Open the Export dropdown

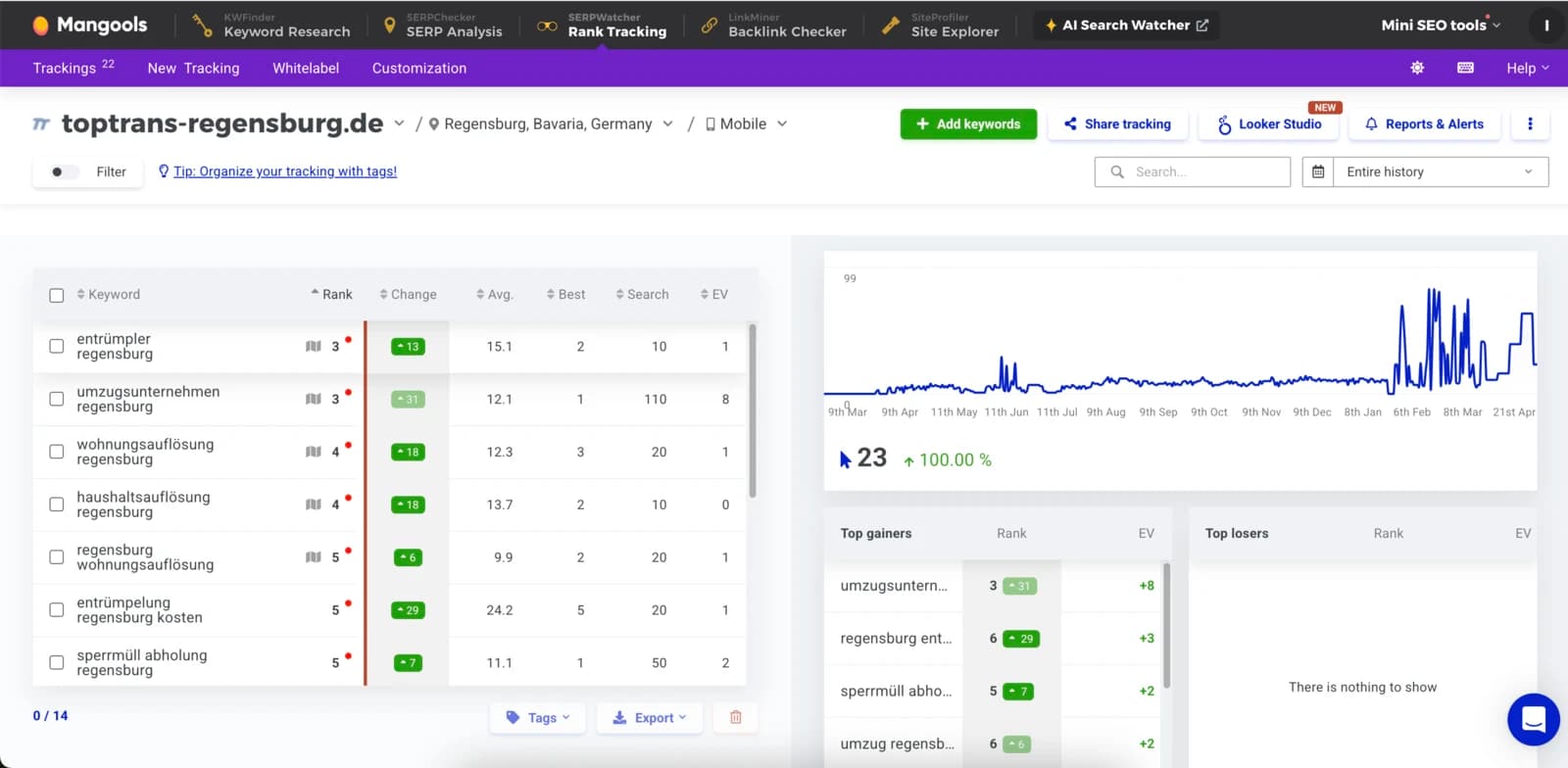(x=650, y=718)
